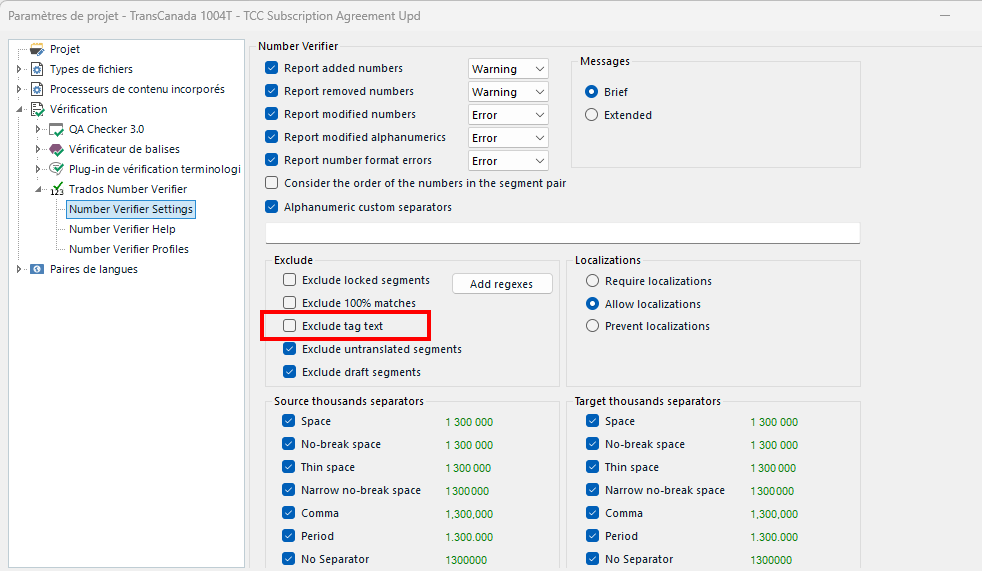Click the Processeurs de contenu incorporés icon
This screenshot has width=982, height=571.
(37, 90)
